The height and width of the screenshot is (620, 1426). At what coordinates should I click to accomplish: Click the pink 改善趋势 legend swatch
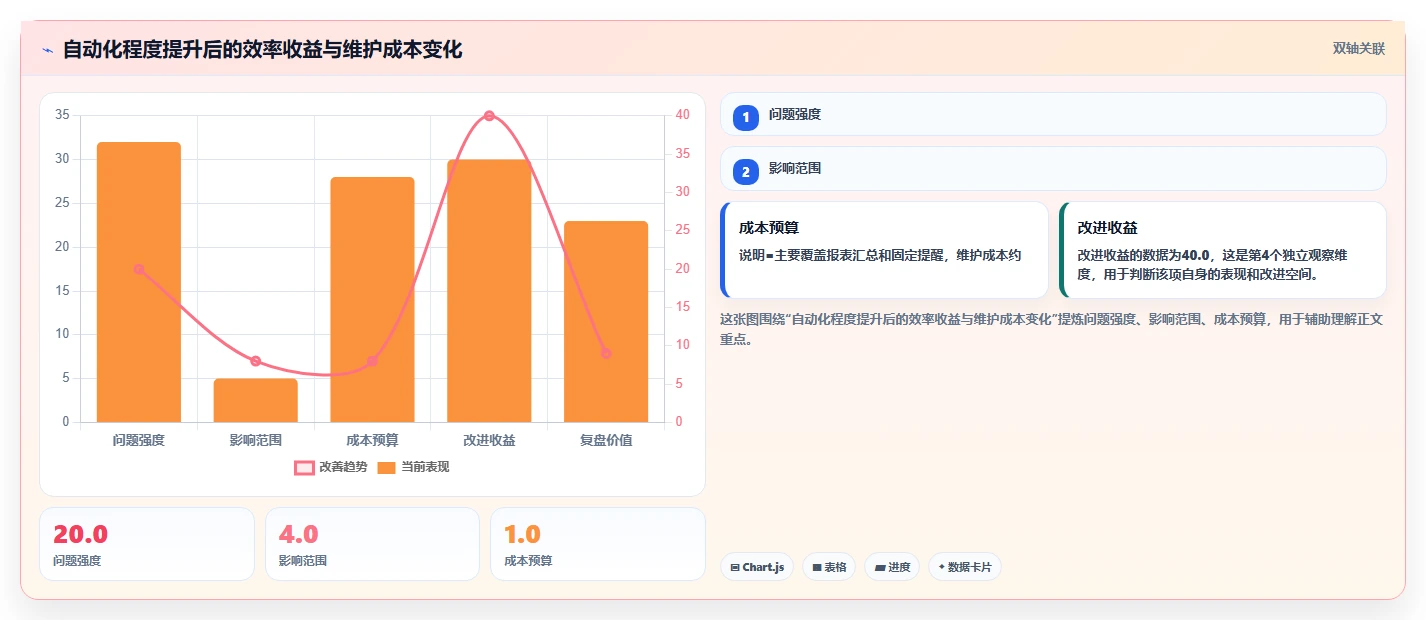(304, 467)
